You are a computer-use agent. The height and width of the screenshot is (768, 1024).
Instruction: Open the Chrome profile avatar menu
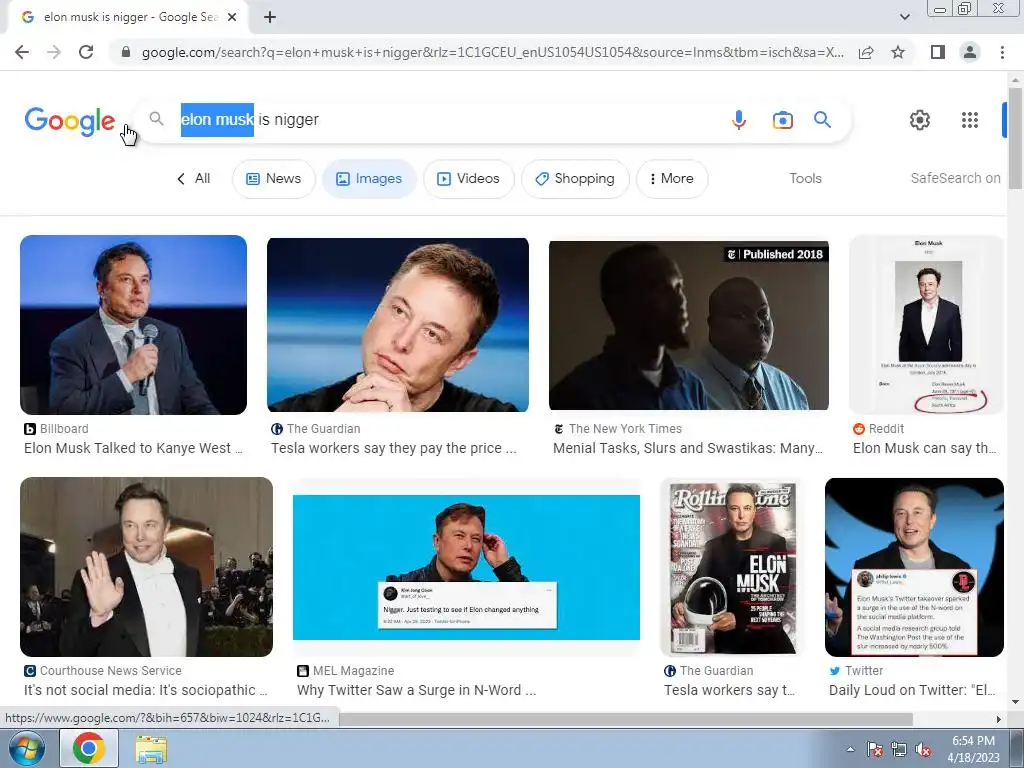pos(970,52)
